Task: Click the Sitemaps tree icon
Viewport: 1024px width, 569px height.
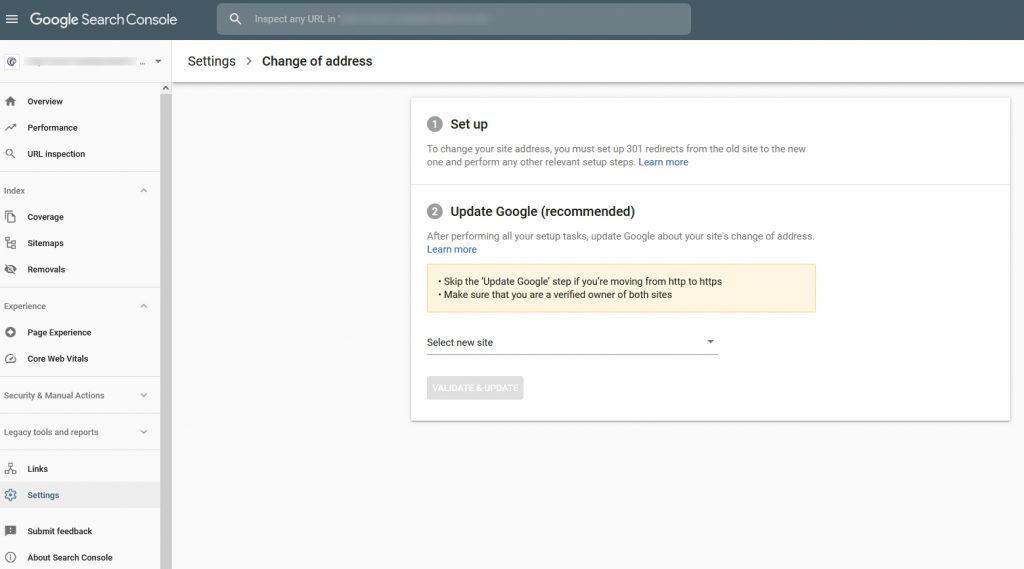Action: tap(10, 243)
